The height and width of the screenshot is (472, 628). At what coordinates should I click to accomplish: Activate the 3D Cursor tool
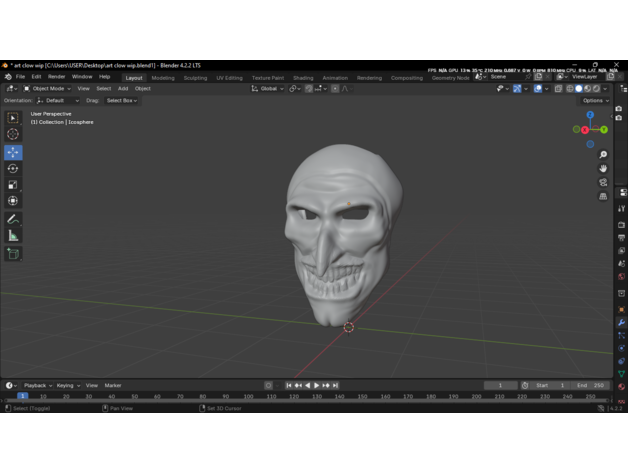pos(13,134)
